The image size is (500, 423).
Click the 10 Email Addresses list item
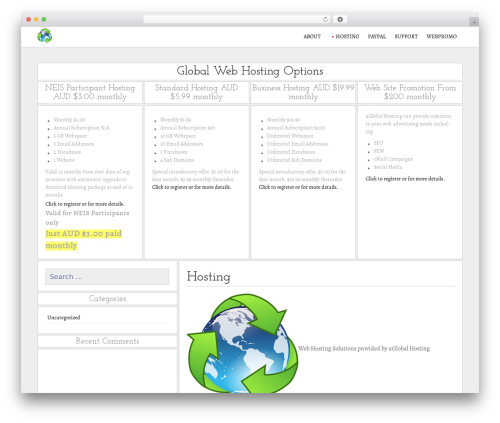(x=182, y=144)
